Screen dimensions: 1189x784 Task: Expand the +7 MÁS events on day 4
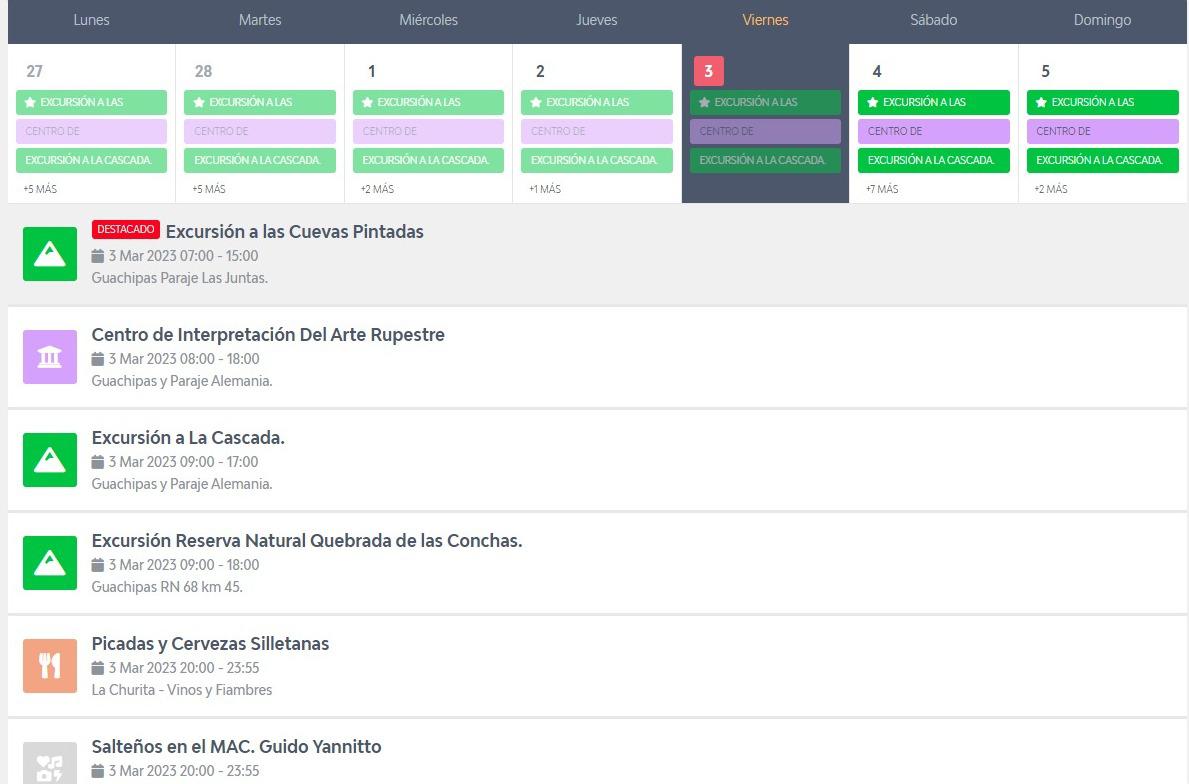coord(882,189)
